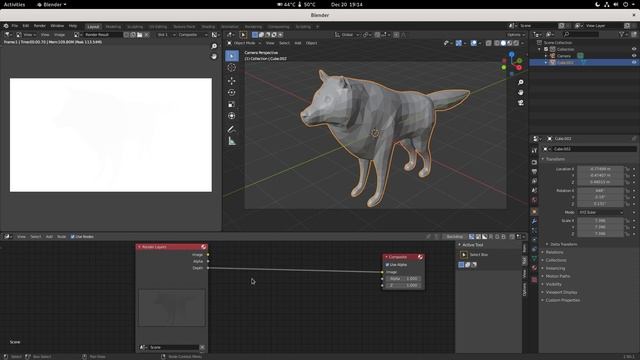Switch to the Layout workspace tab
The height and width of the screenshot is (360, 640).
click(93, 27)
